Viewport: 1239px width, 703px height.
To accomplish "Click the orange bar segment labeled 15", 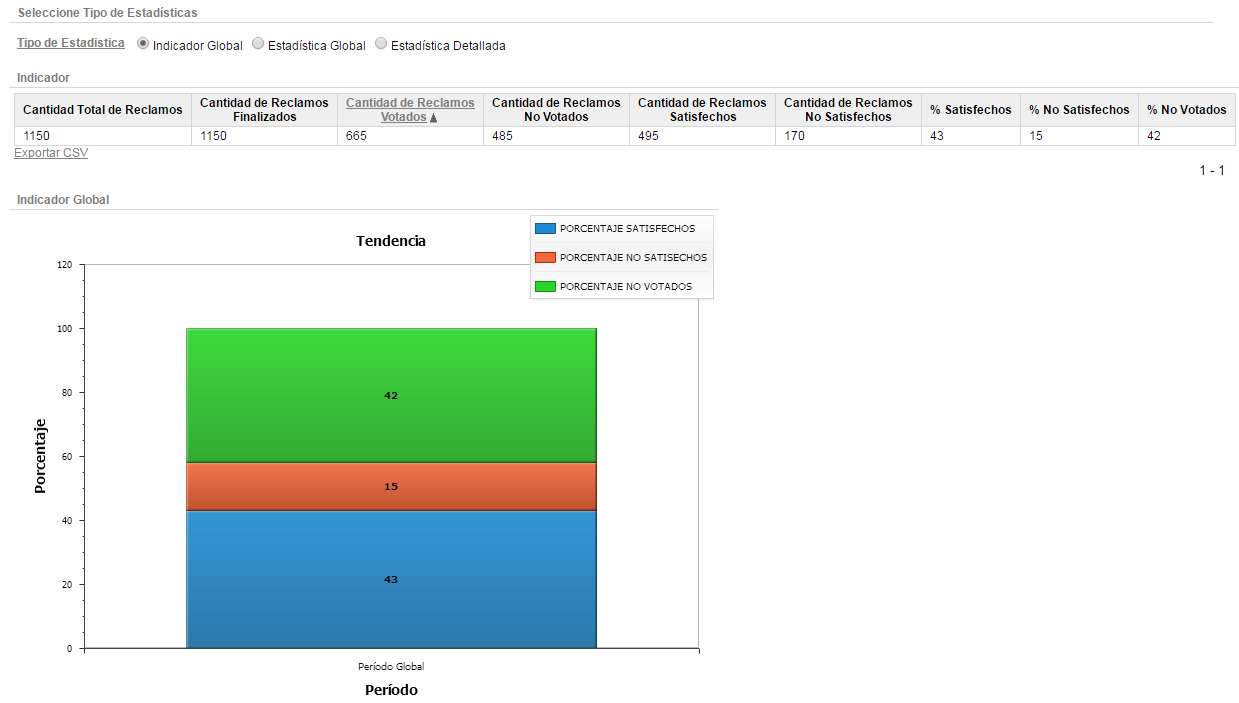I will coord(391,486).
